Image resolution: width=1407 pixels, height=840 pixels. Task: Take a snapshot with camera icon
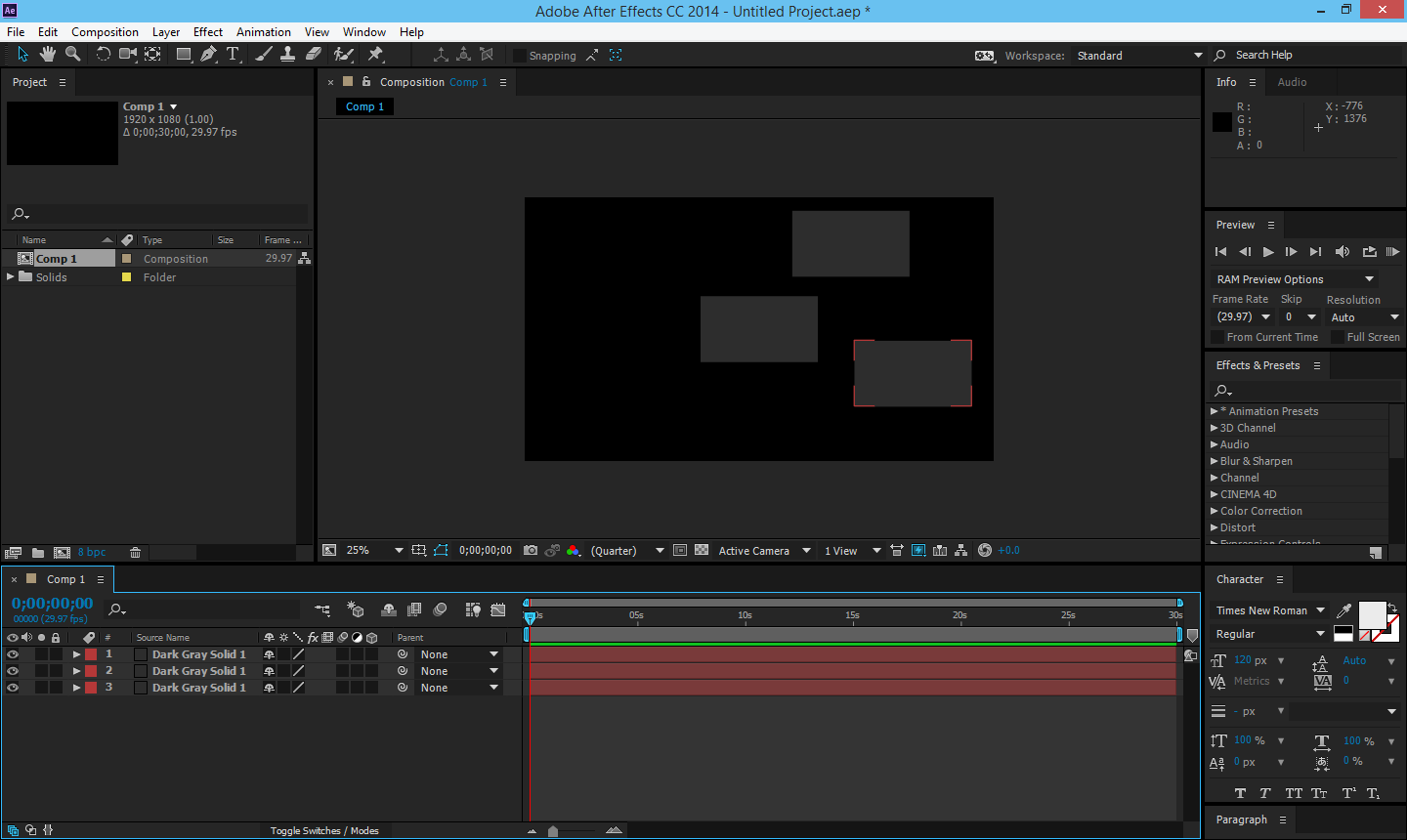coord(531,551)
